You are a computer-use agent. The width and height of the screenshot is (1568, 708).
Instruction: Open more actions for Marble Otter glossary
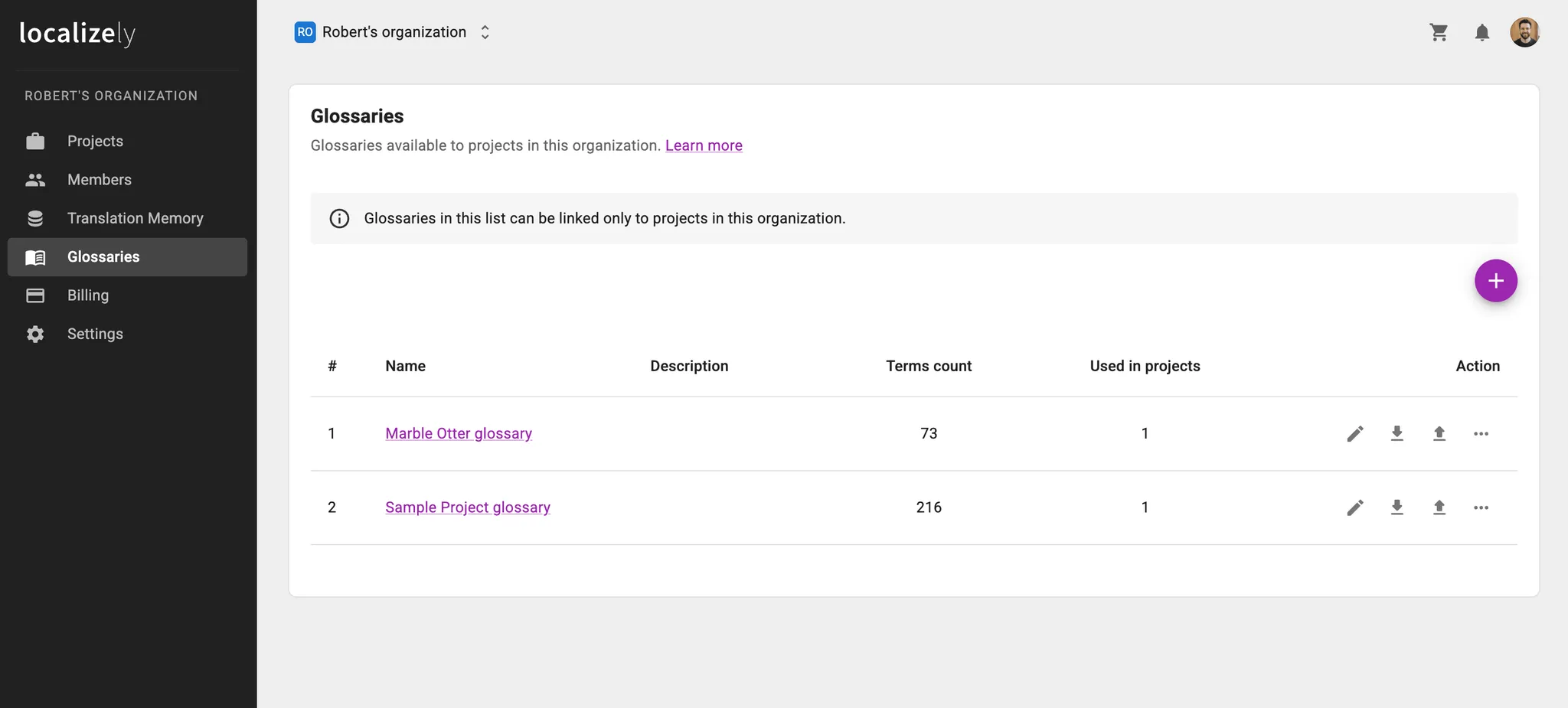tap(1481, 434)
